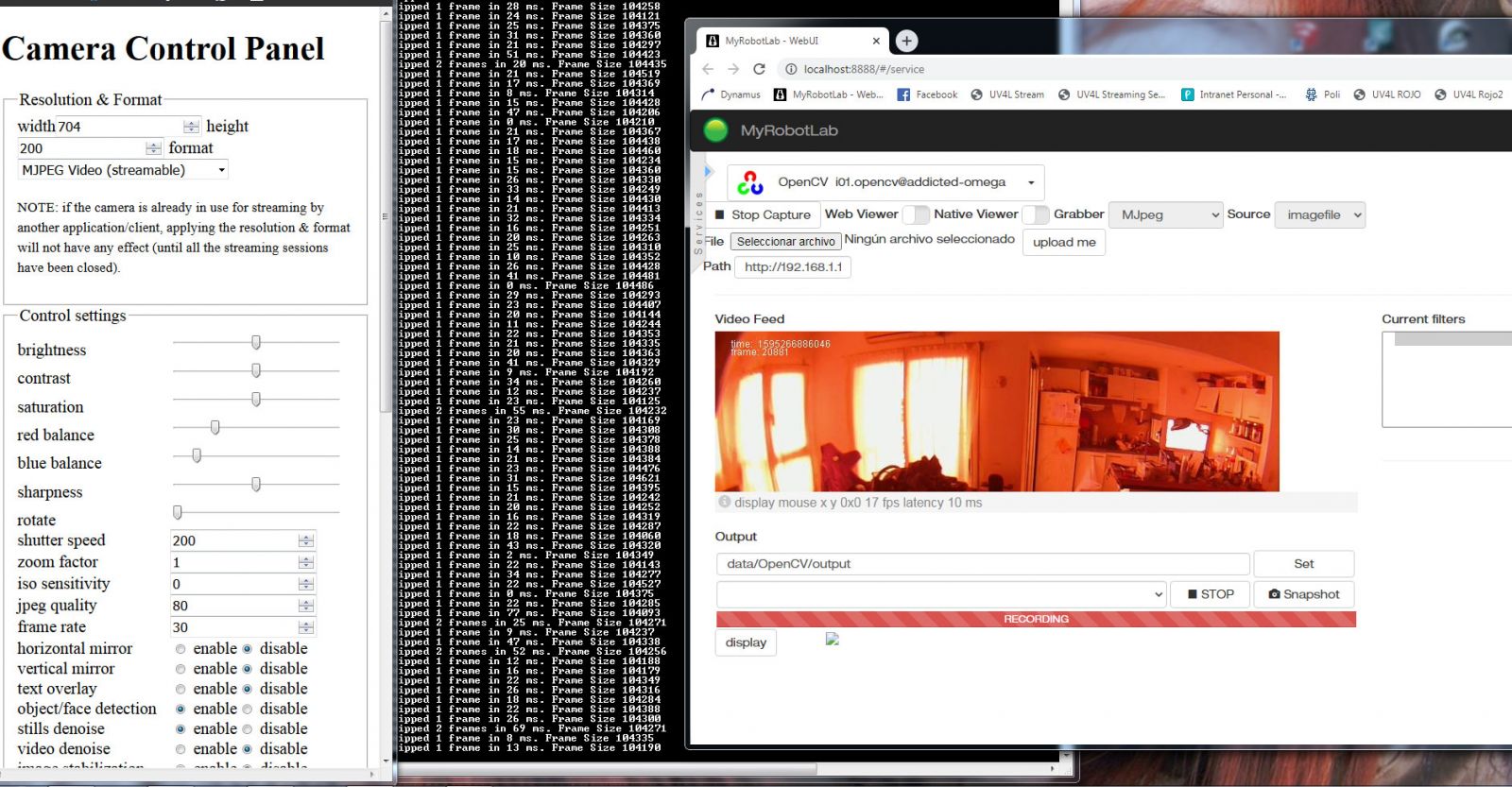Reload the localhost page
Screen dimensions: 1512x787
(x=759, y=69)
